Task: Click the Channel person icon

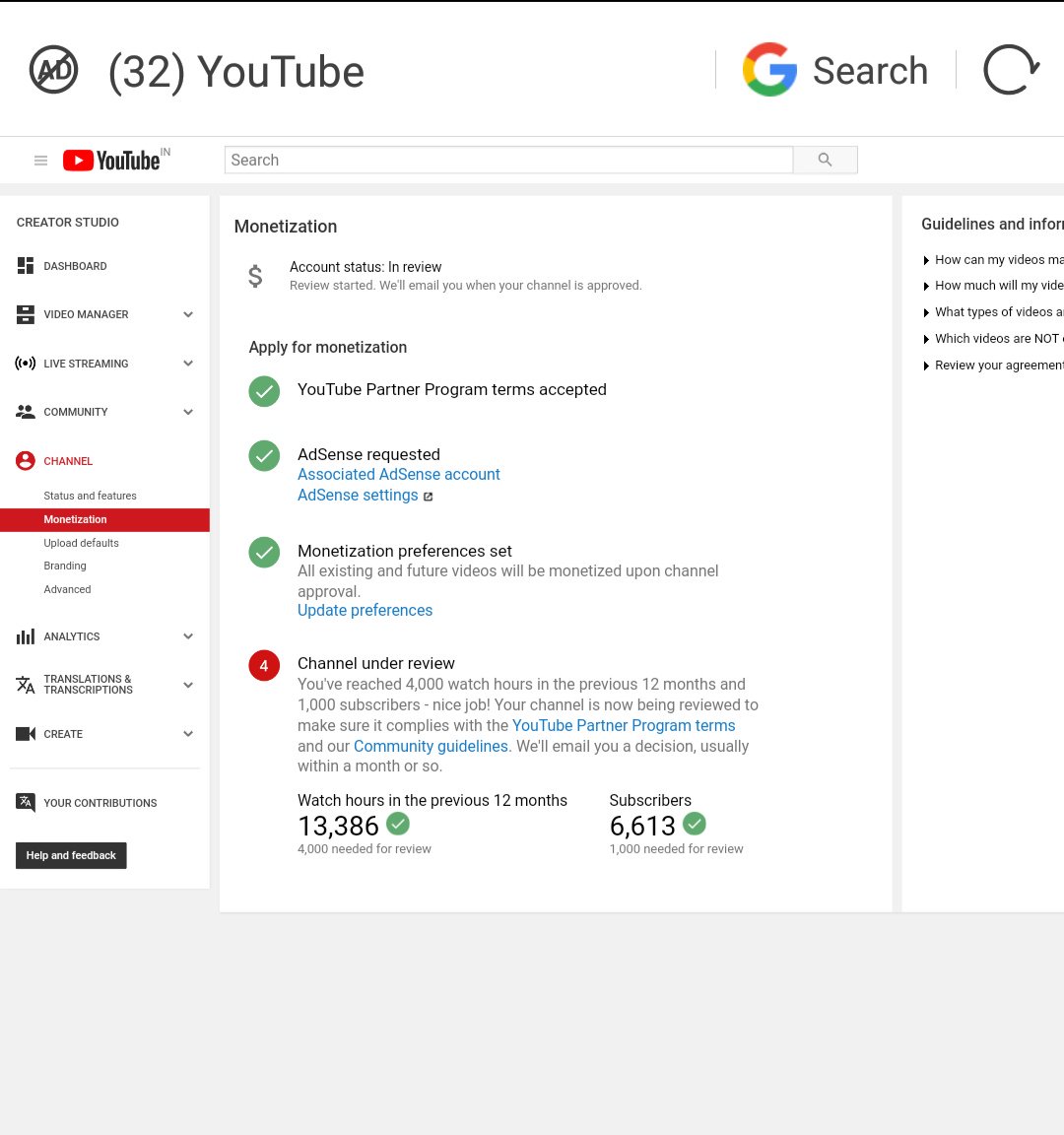Action: coord(26,461)
